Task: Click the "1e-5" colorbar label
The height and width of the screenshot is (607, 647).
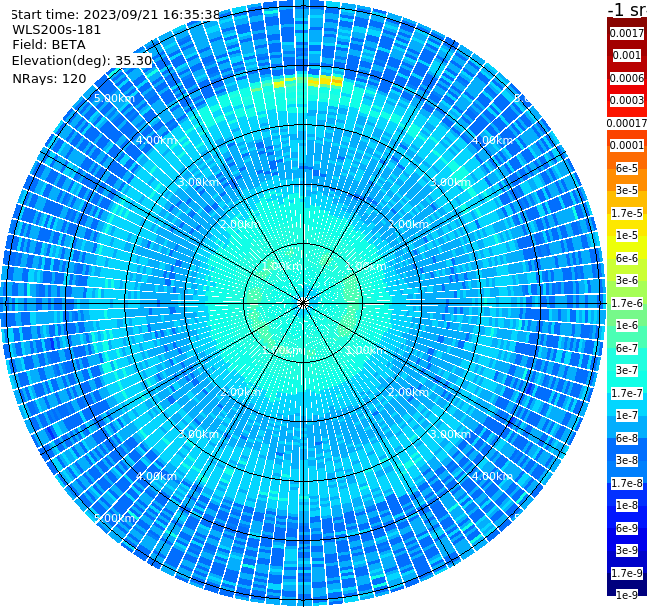Action: click(627, 235)
